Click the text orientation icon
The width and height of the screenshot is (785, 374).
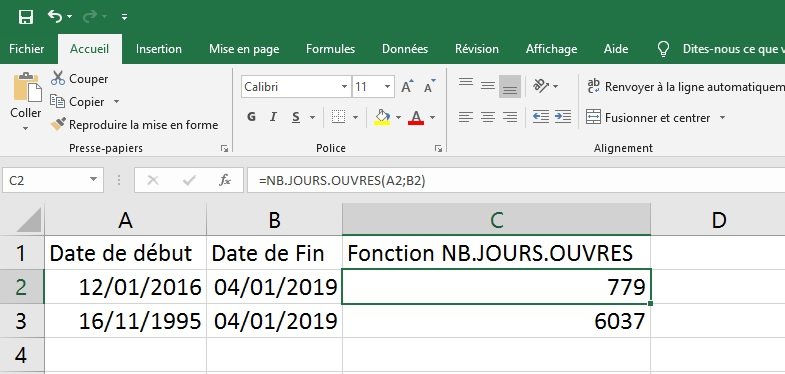(x=541, y=86)
